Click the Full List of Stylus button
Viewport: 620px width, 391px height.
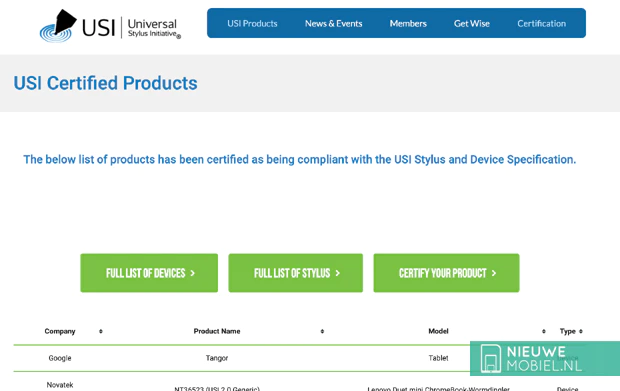(295, 273)
